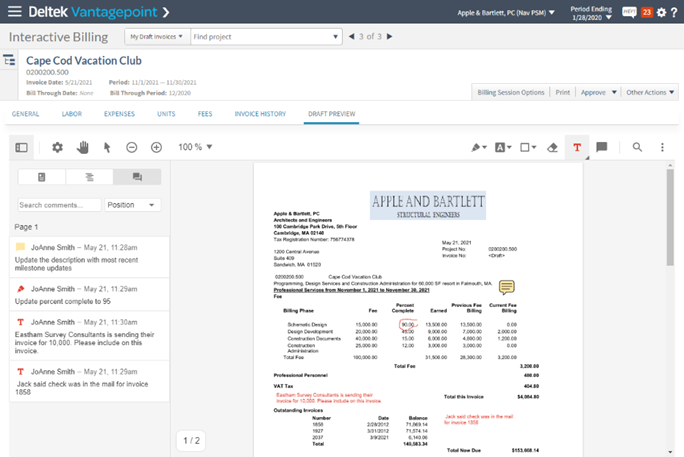Expand the Other Actions menu
Screen dimensions: 684x457
click(650, 92)
